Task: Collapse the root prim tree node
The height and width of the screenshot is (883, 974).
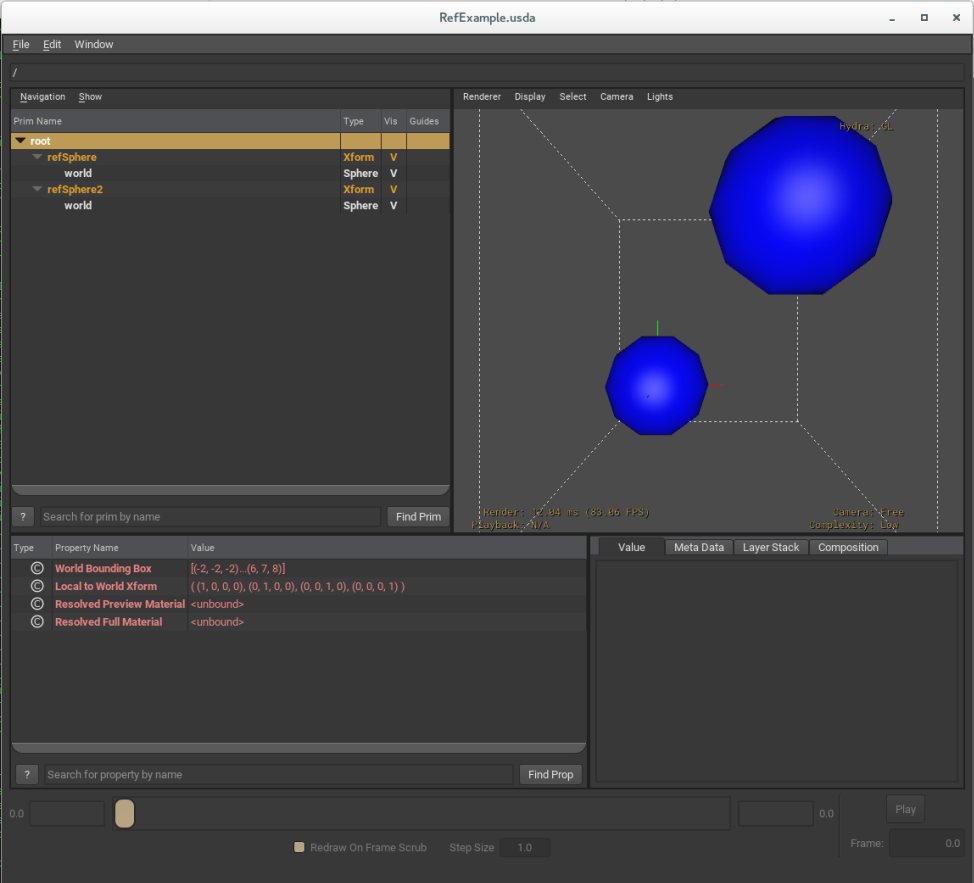Action: [x=20, y=142]
